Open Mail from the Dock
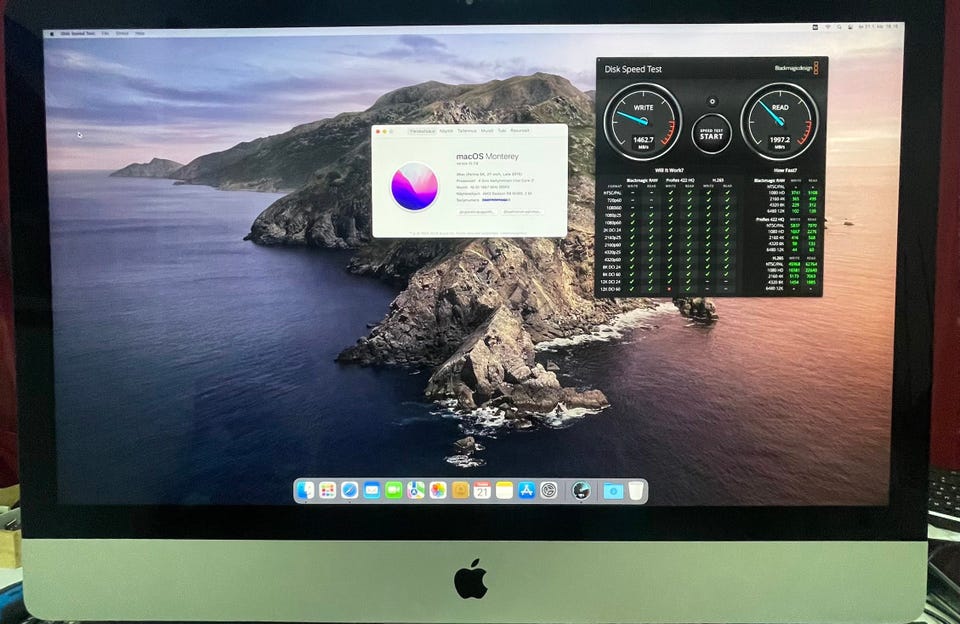Image resolution: width=960 pixels, height=624 pixels. 372,491
